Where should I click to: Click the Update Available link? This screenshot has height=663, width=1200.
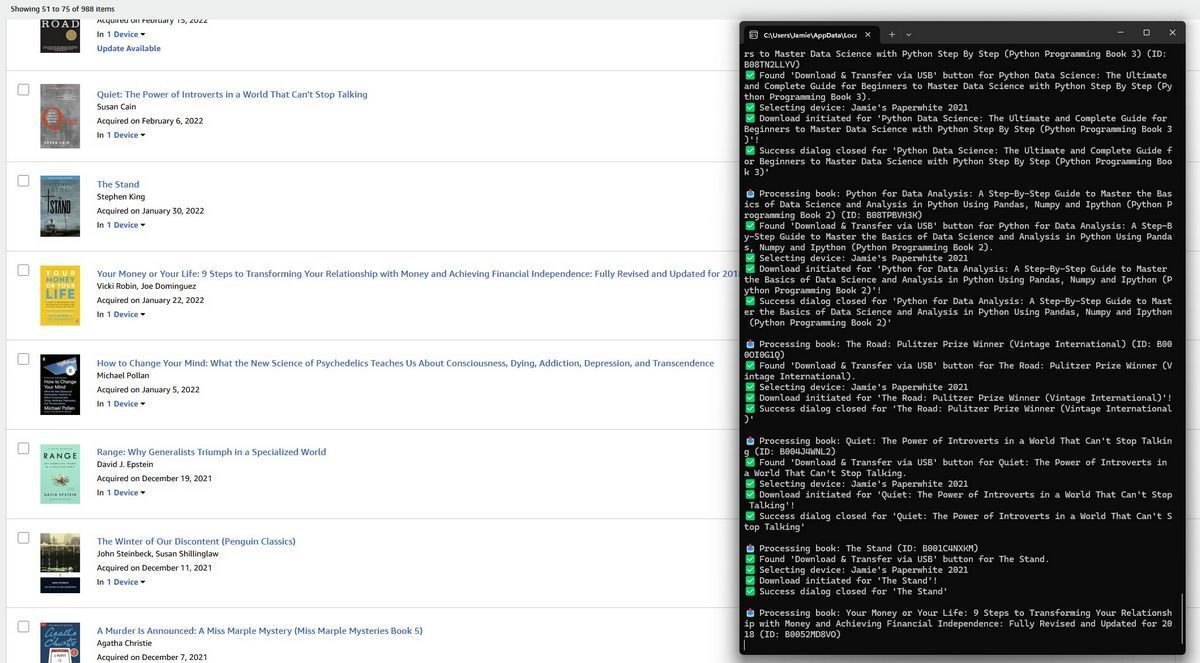pos(127,47)
